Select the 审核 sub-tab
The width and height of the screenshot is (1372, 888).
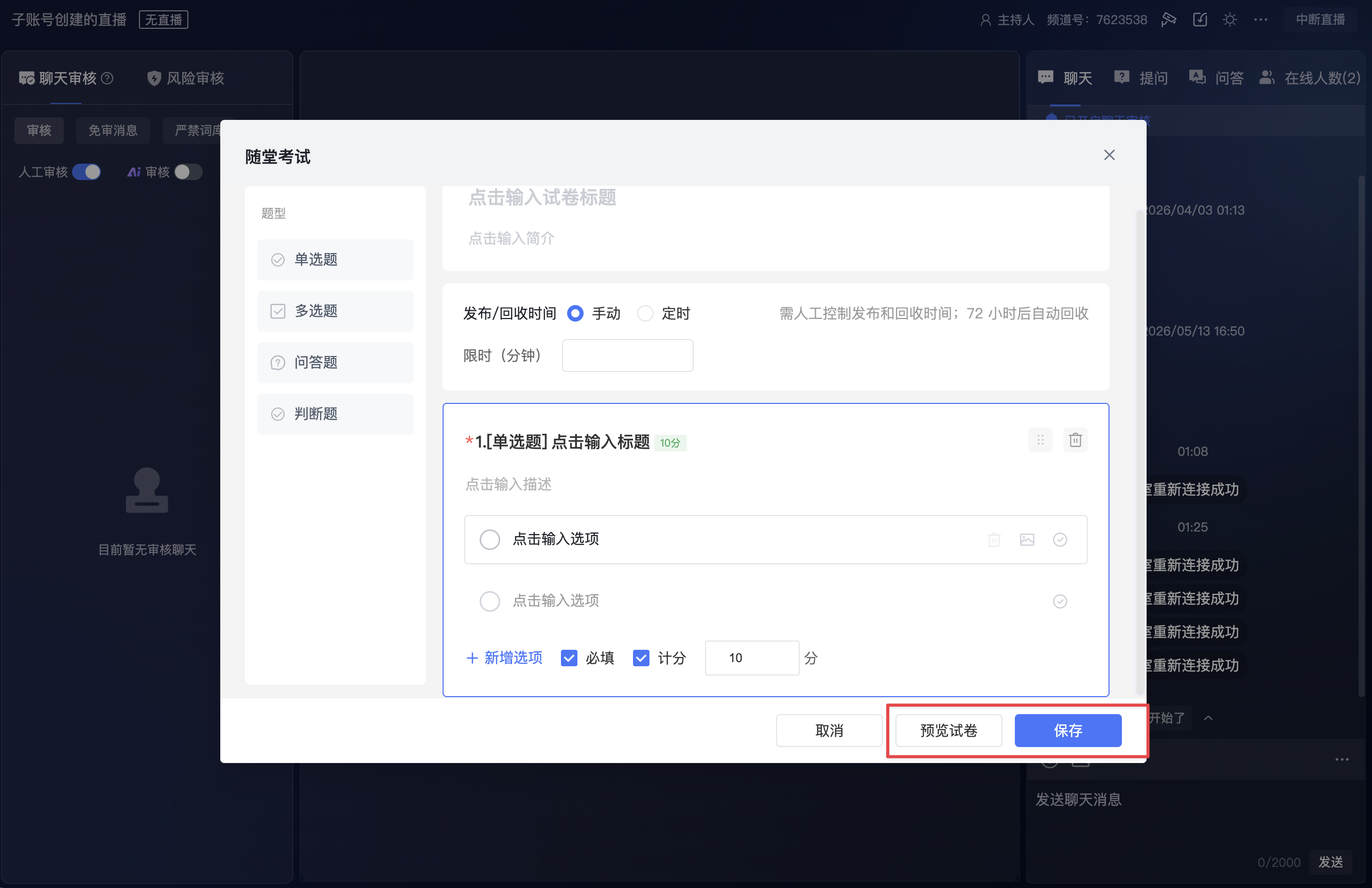[39, 130]
